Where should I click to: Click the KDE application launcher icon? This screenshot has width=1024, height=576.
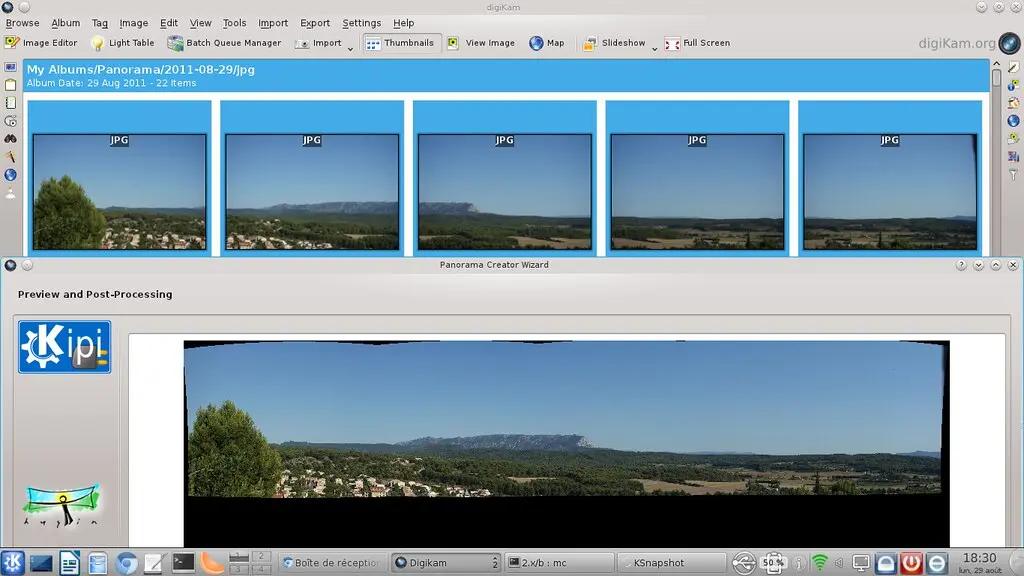12,563
